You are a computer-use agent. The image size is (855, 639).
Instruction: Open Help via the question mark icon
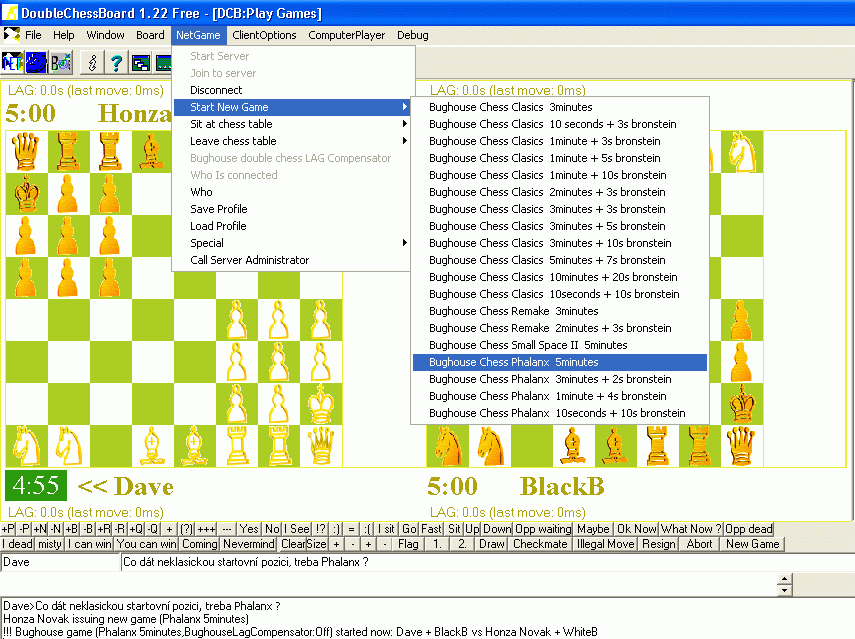117,62
